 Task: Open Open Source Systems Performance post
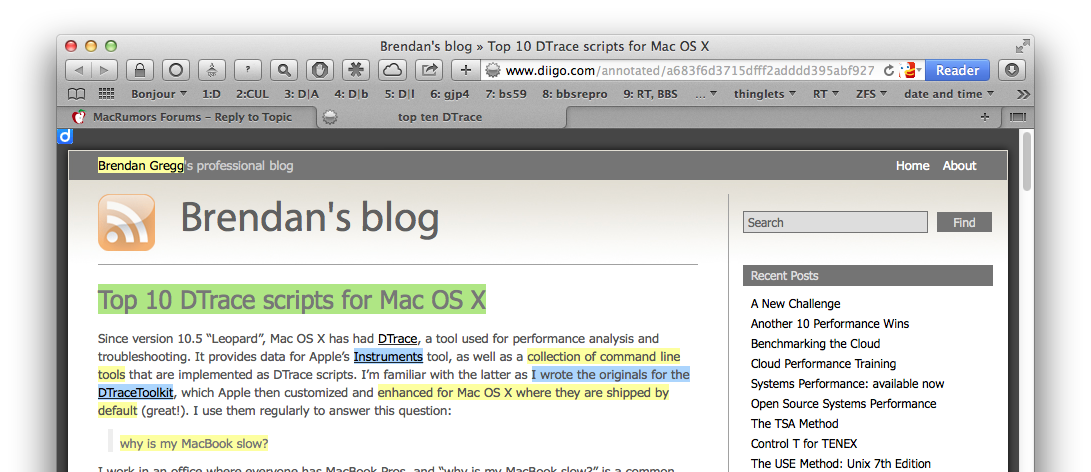pyautogui.click(x=843, y=404)
